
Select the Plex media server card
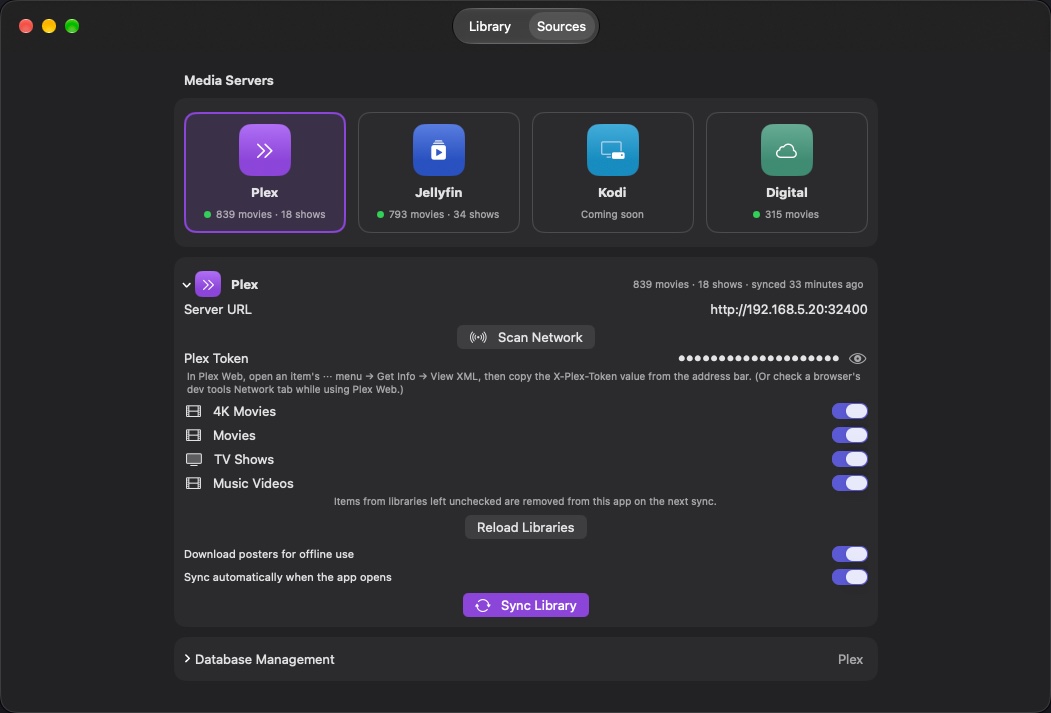point(265,172)
